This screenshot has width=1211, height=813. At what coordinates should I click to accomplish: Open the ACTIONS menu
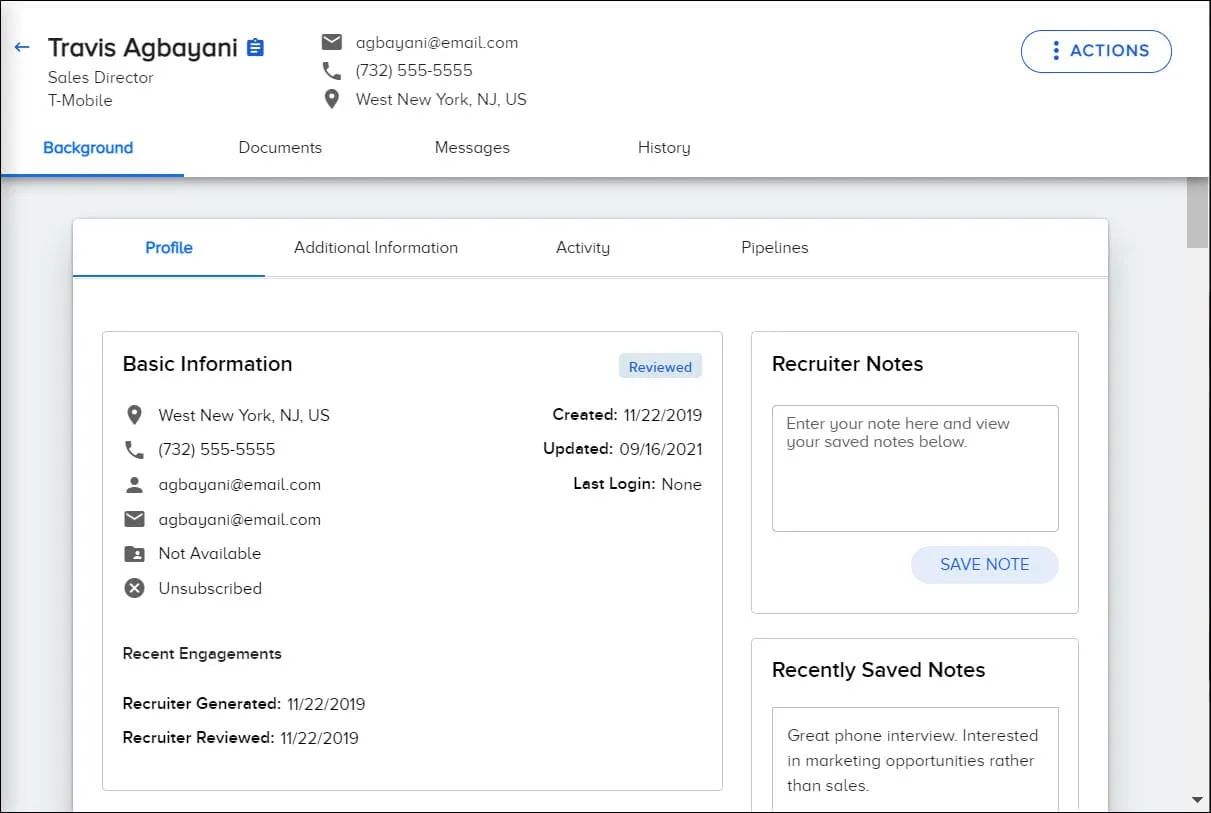1096,51
